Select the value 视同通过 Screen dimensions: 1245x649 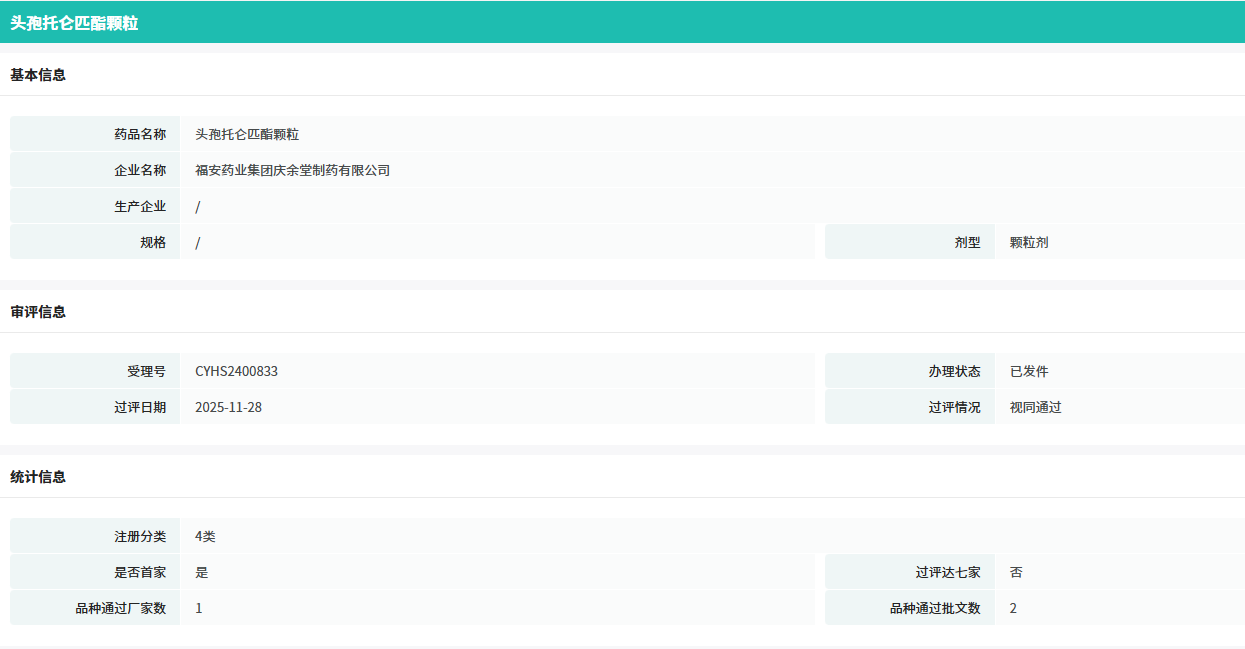[x=1036, y=407]
